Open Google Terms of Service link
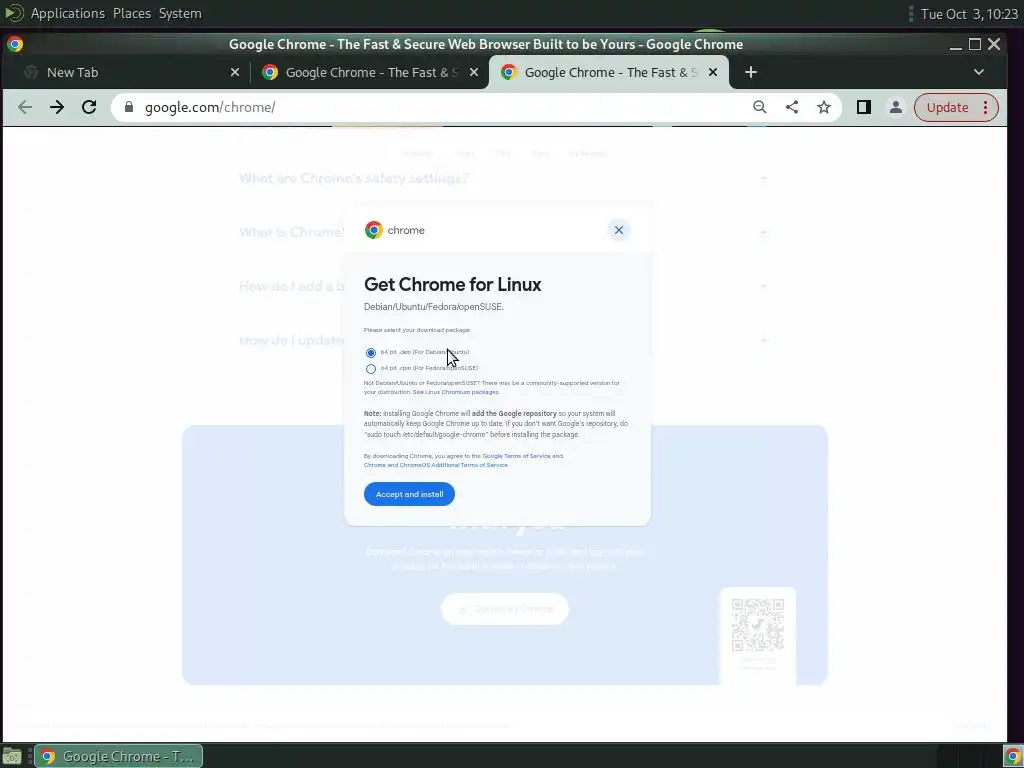The height and width of the screenshot is (768, 1024). [x=516, y=456]
